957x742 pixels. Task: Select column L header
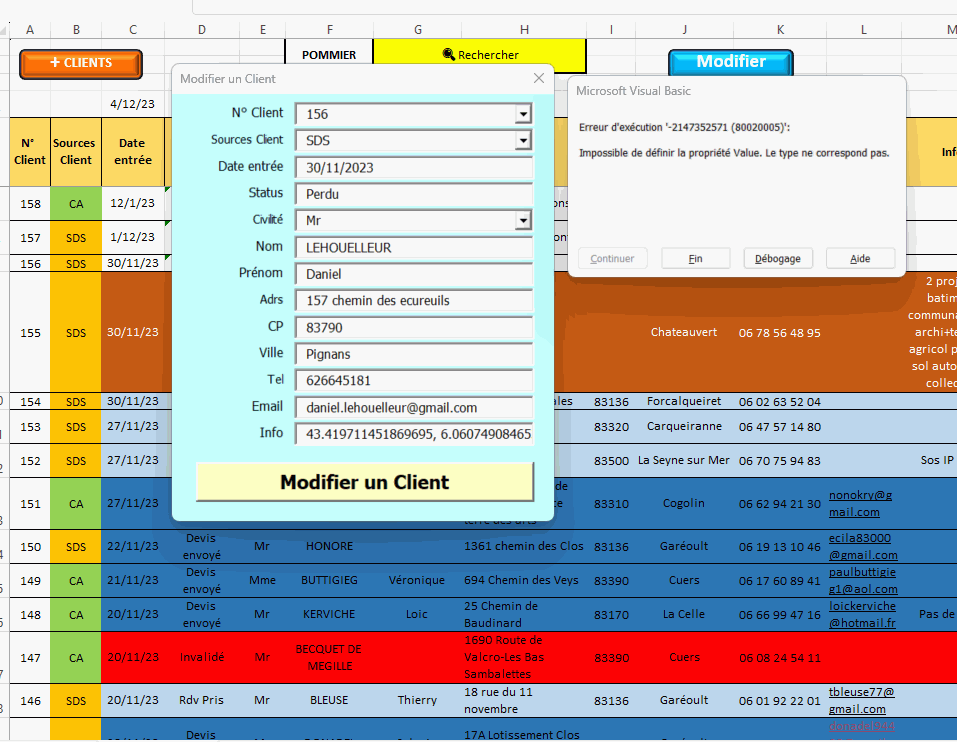point(863,29)
